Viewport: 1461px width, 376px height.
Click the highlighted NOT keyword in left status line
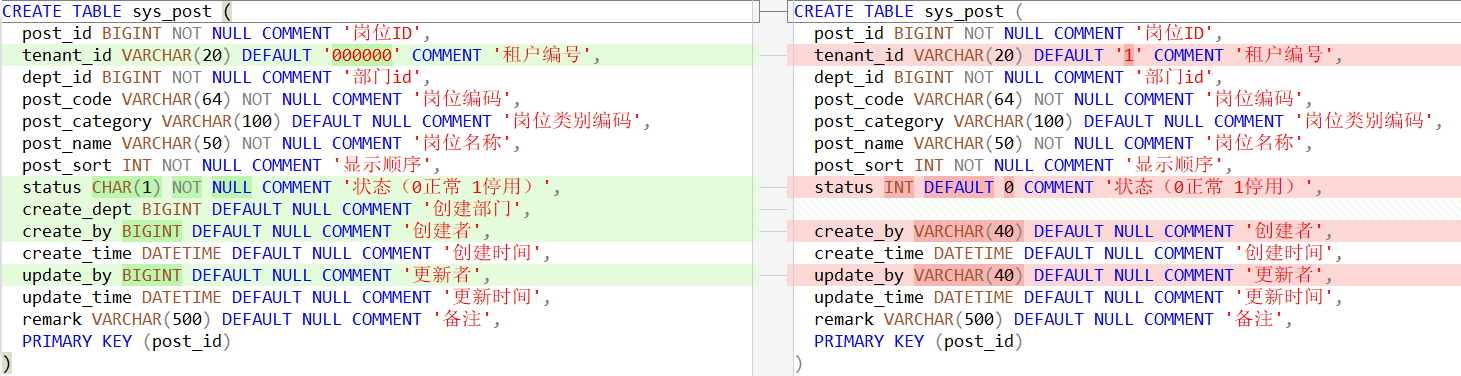click(x=186, y=187)
